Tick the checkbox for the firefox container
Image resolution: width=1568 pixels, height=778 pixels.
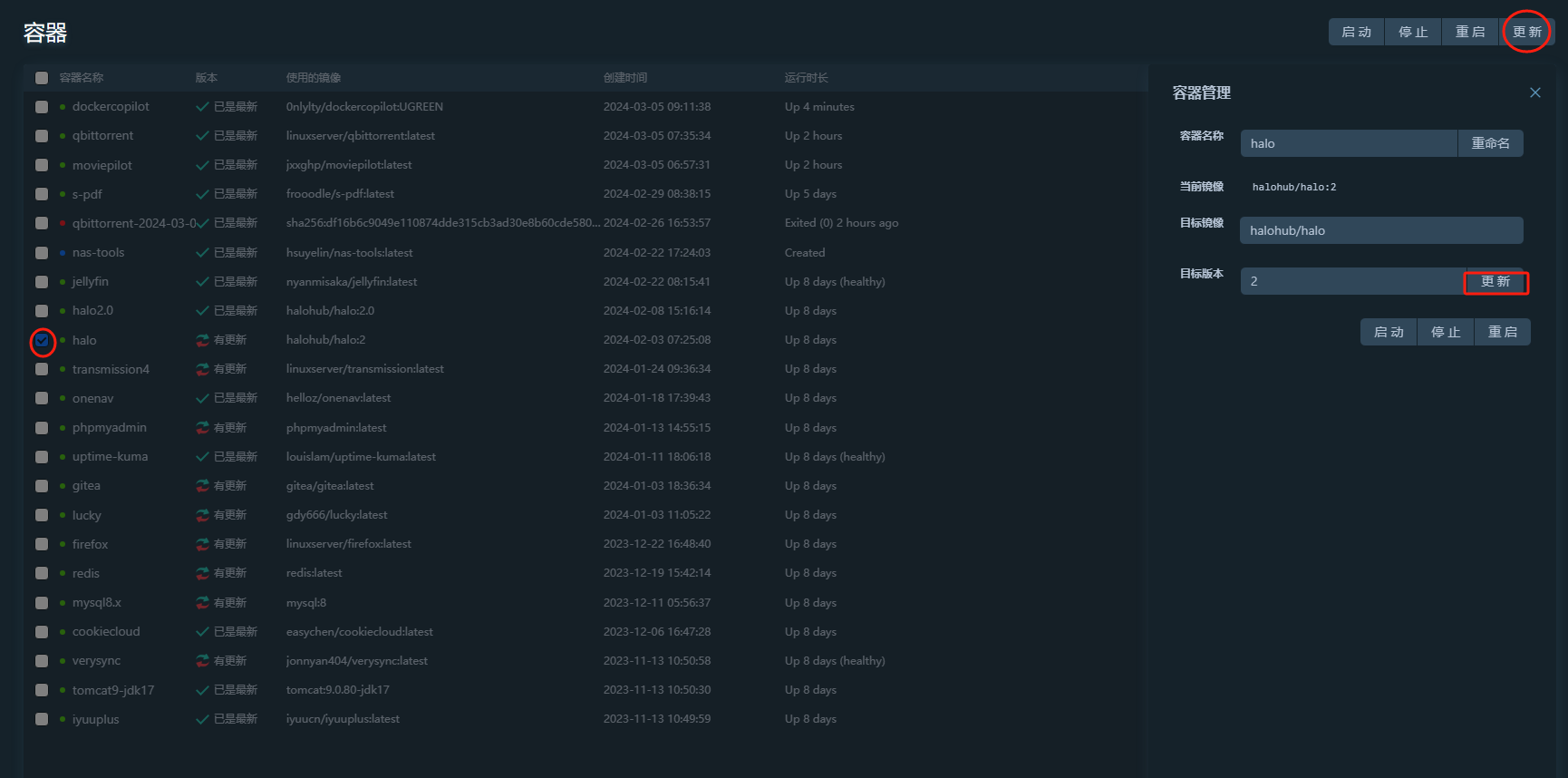coord(42,544)
